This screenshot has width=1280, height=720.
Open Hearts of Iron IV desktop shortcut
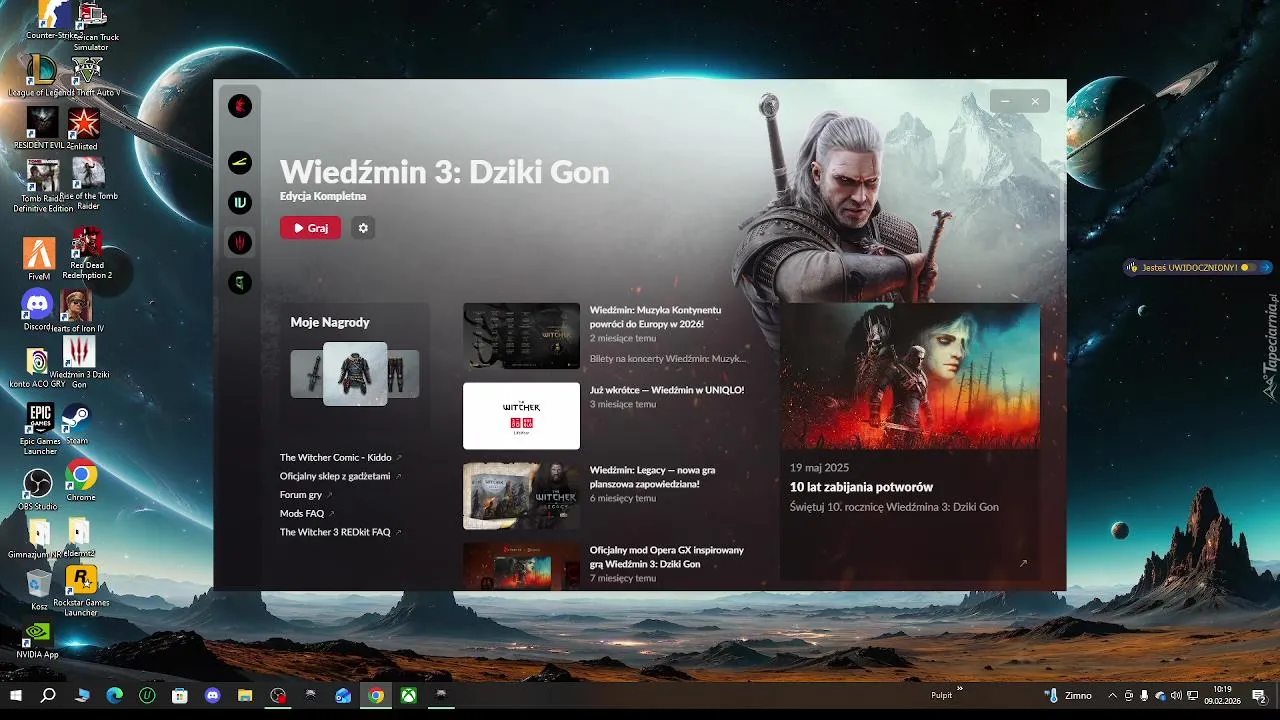(x=77, y=311)
